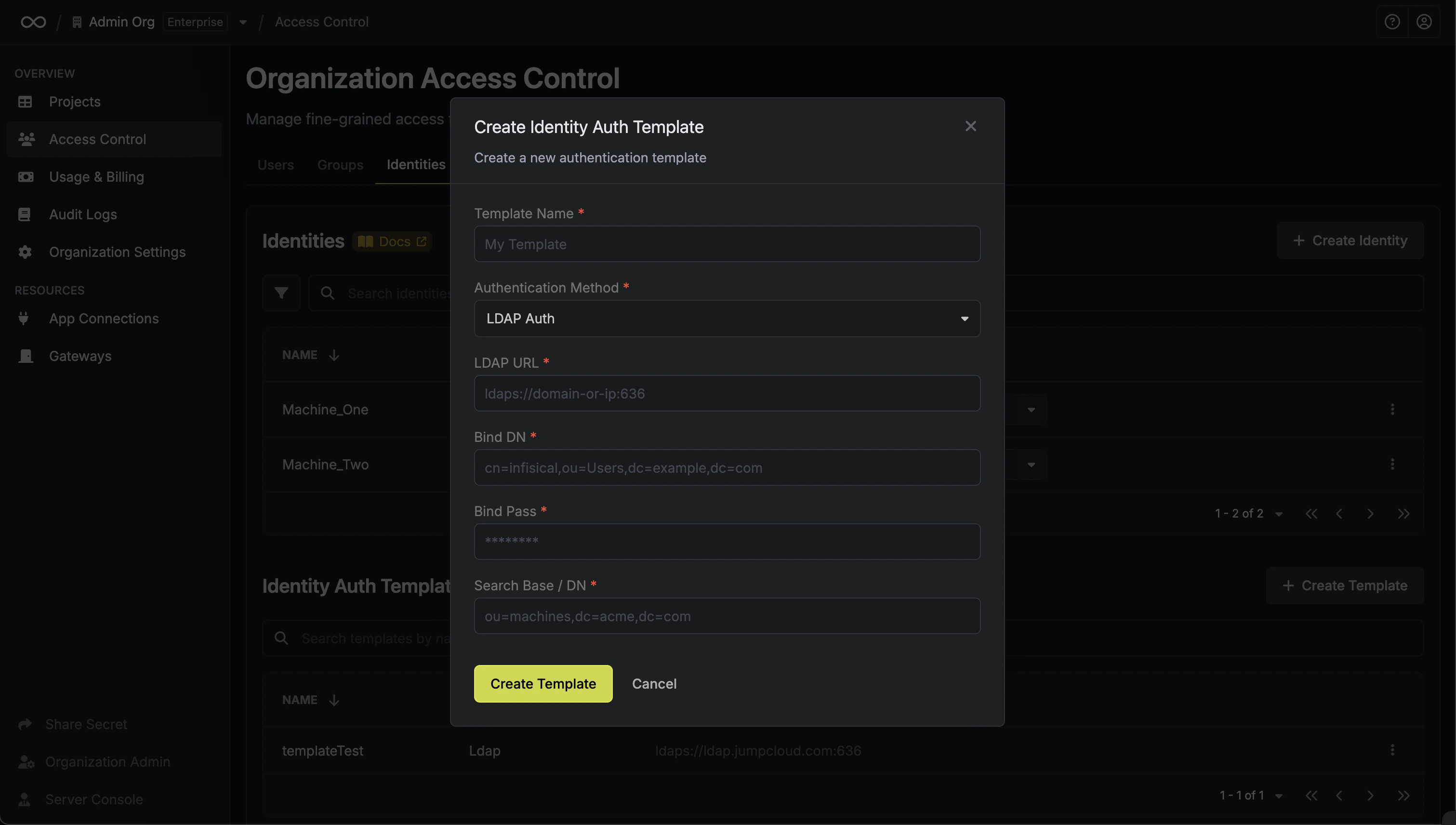1456x825 pixels.
Task: Click the Organization Settings gear icon
Action: [25, 252]
